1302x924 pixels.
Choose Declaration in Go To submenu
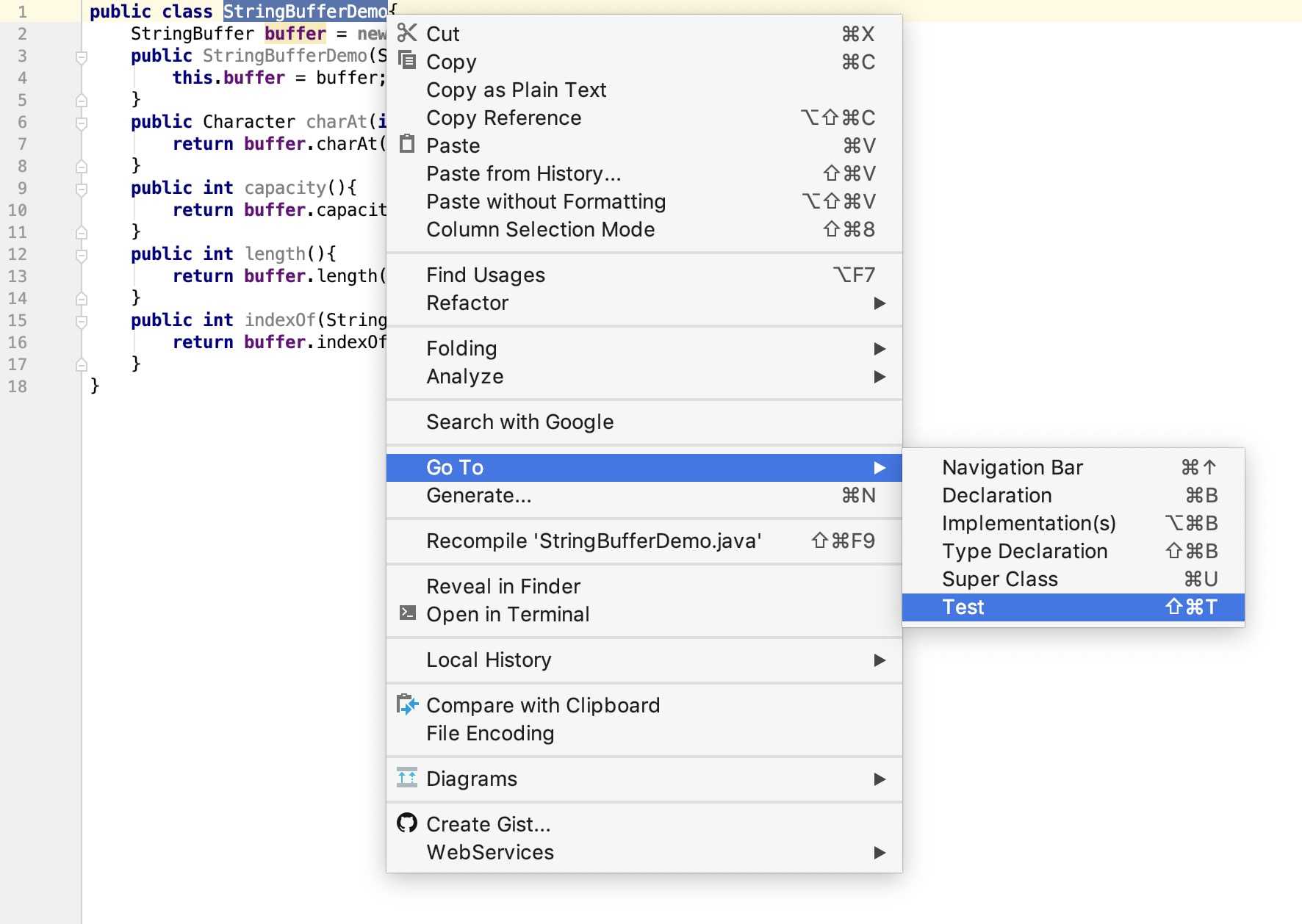[1073, 495]
